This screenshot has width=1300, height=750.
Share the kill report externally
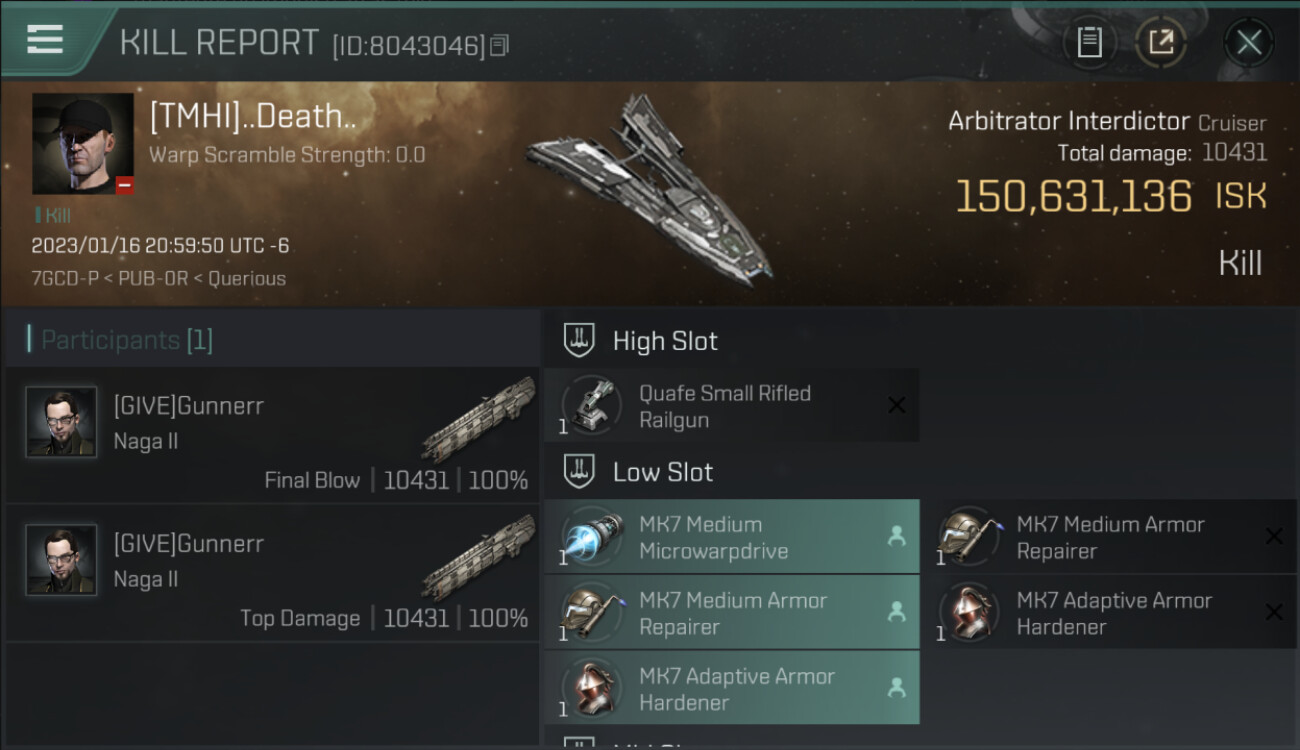click(x=1160, y=42)
